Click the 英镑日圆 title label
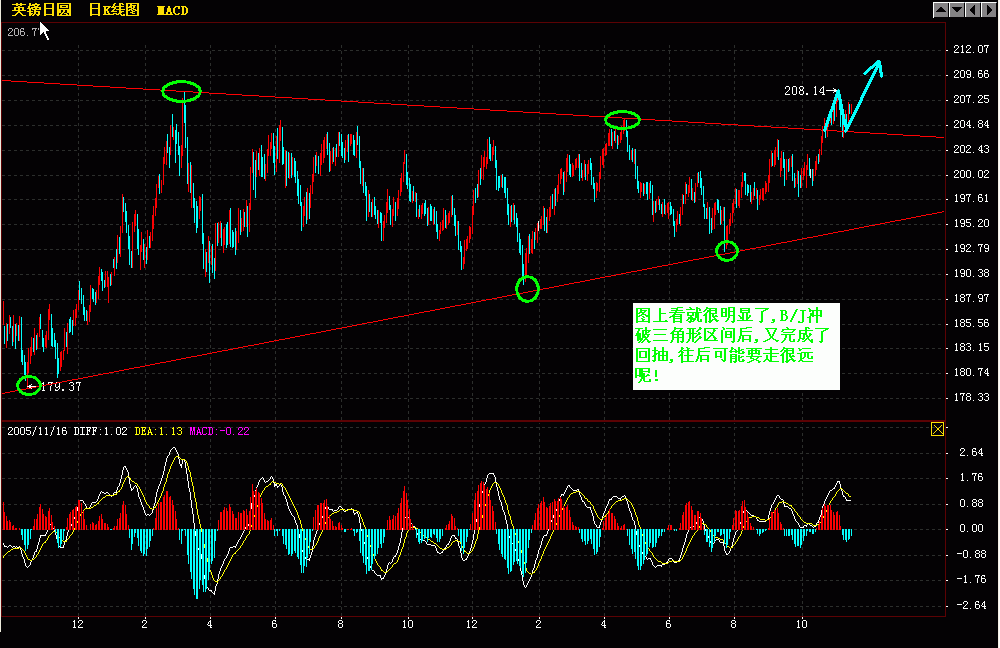1000x648 pixels. [41, 10]
